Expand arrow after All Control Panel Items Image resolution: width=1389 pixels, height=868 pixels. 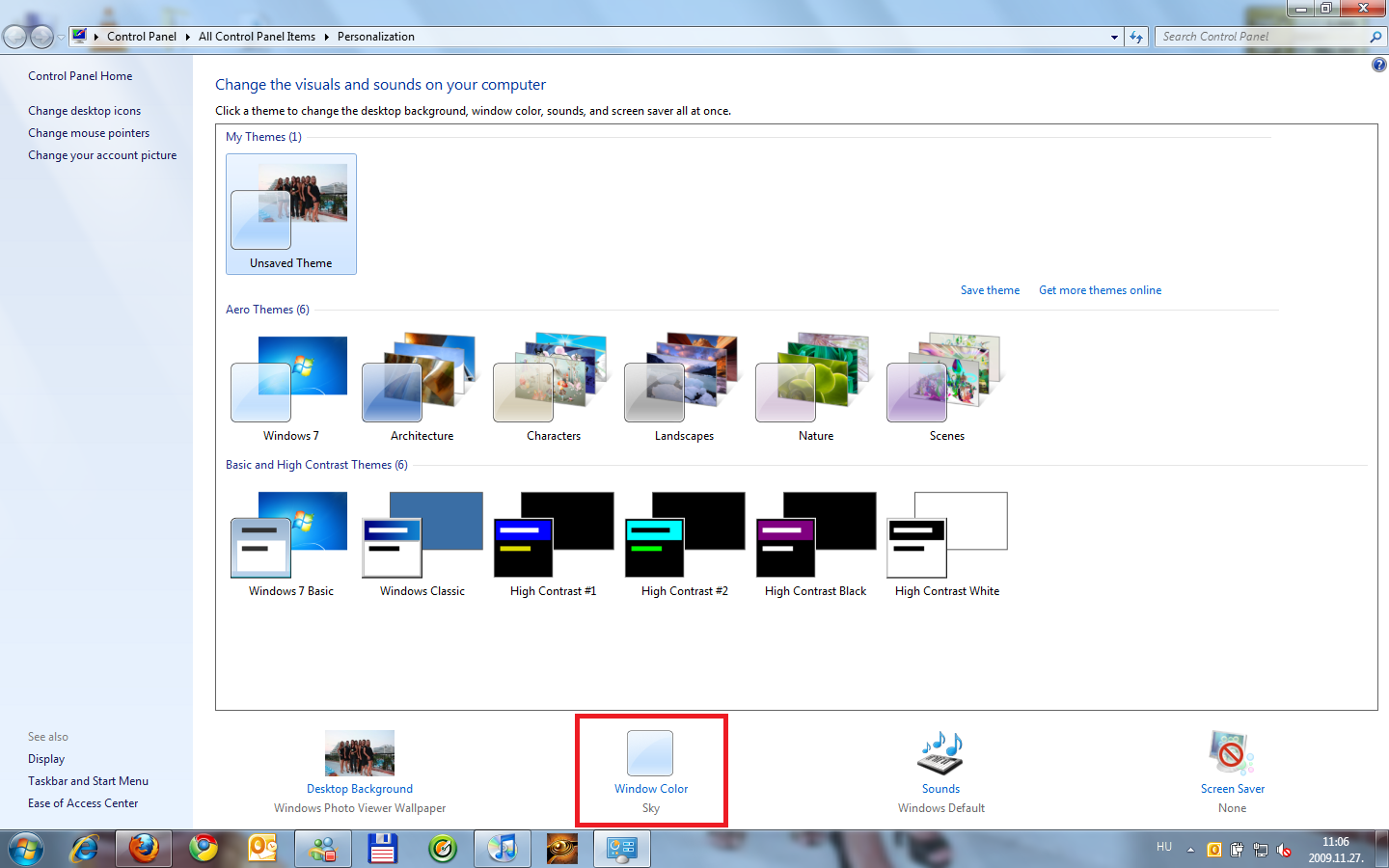click(x=326, y=37)
